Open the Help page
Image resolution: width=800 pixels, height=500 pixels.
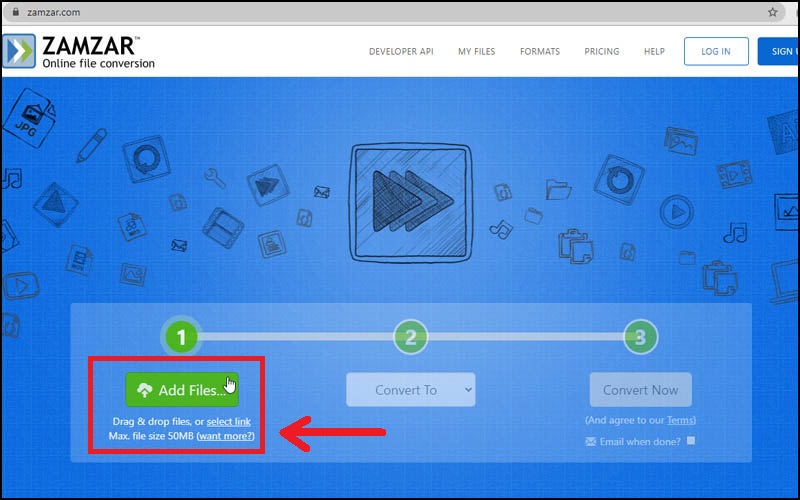[x=654, y=52]
